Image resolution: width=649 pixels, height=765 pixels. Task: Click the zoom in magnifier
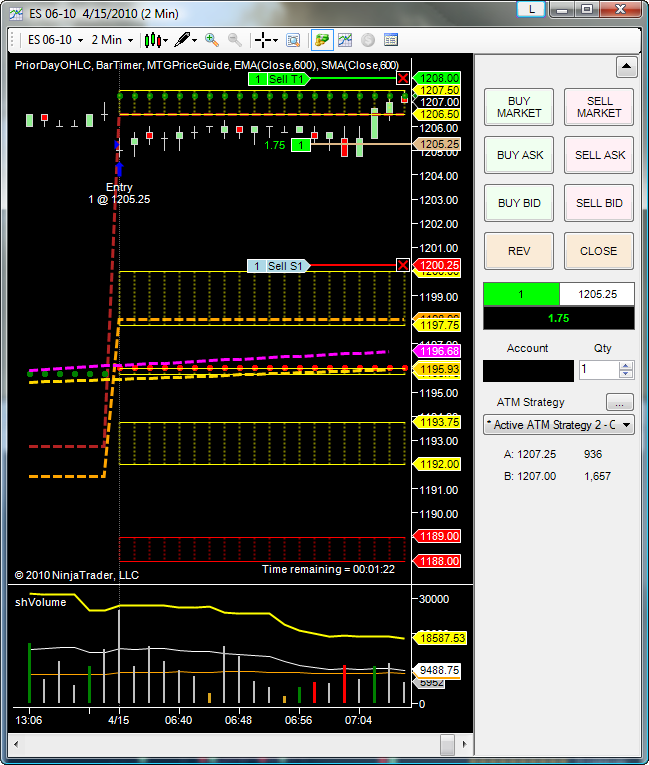click(x=211, y=40)
